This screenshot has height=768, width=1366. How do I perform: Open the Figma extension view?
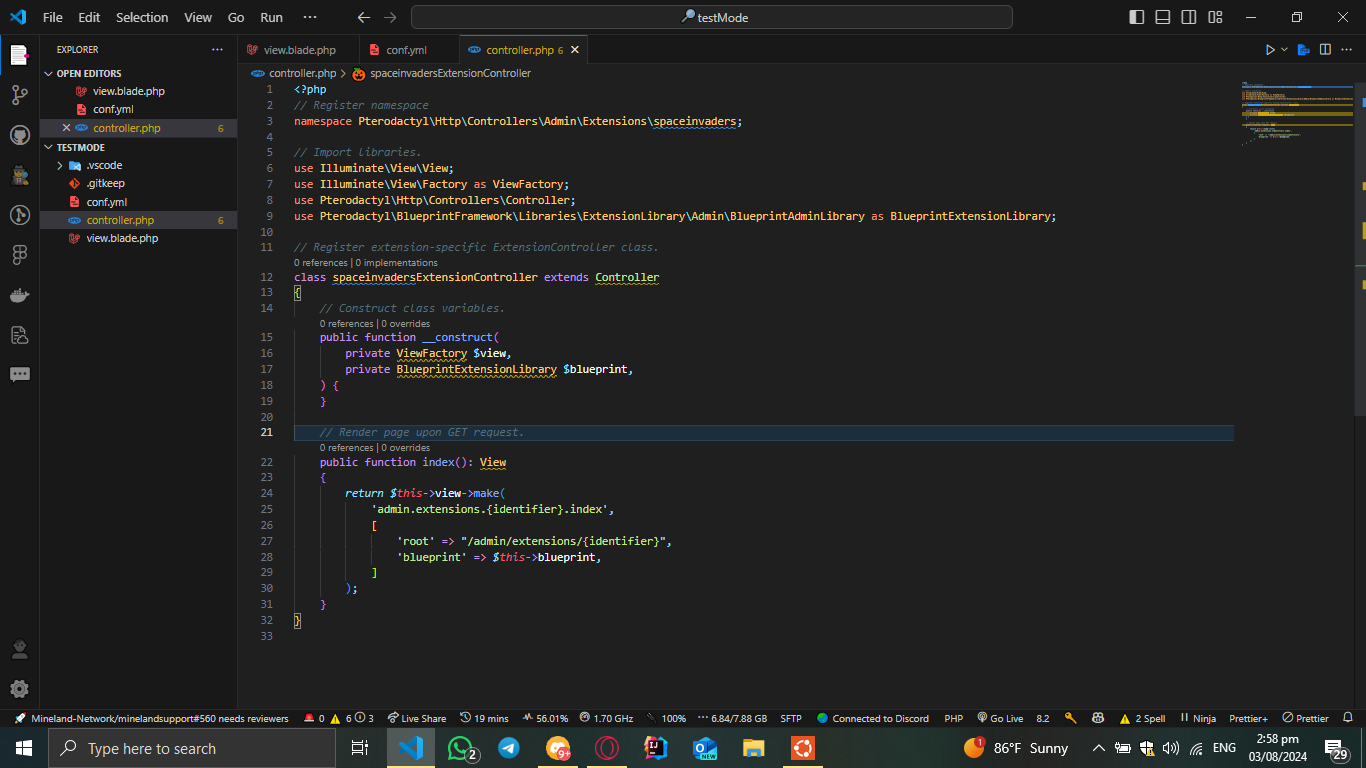pos(19,255)
